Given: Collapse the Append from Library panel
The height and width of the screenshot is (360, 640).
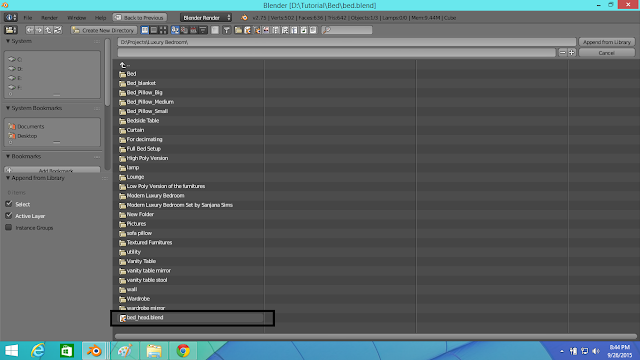Looking at the screenshot, I should 8,178.
